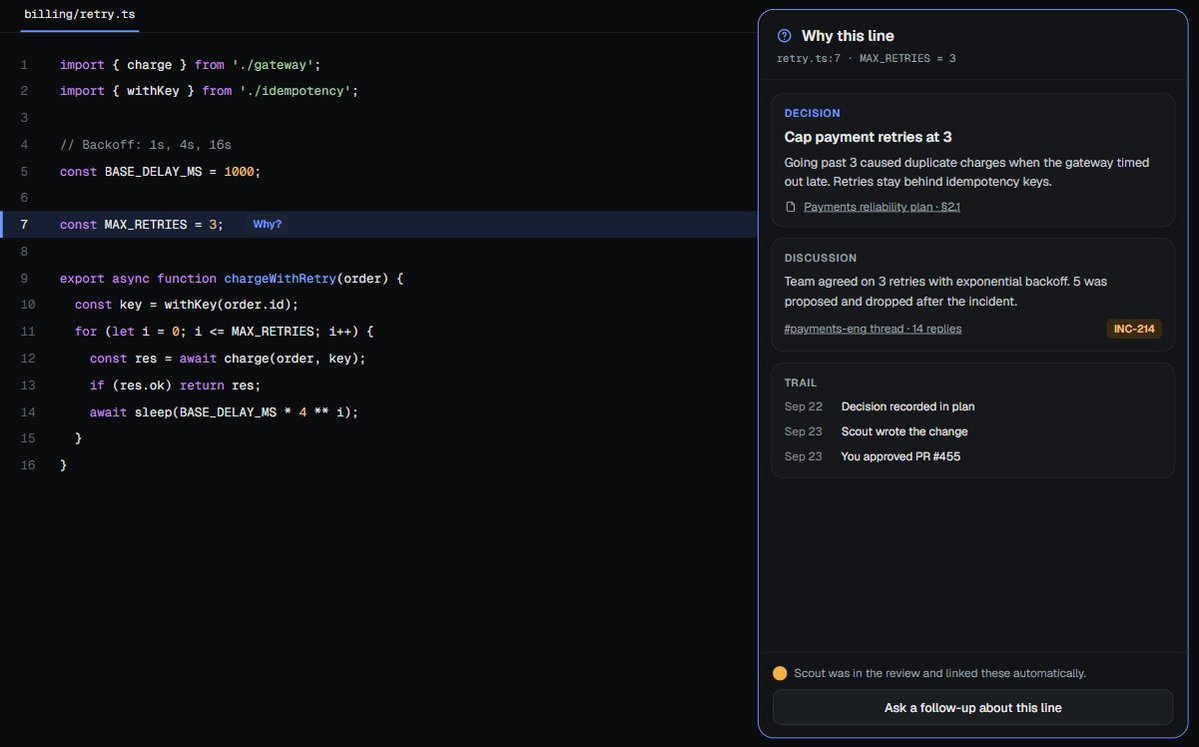Ask a follow-up about this line

tap(973, 708)
